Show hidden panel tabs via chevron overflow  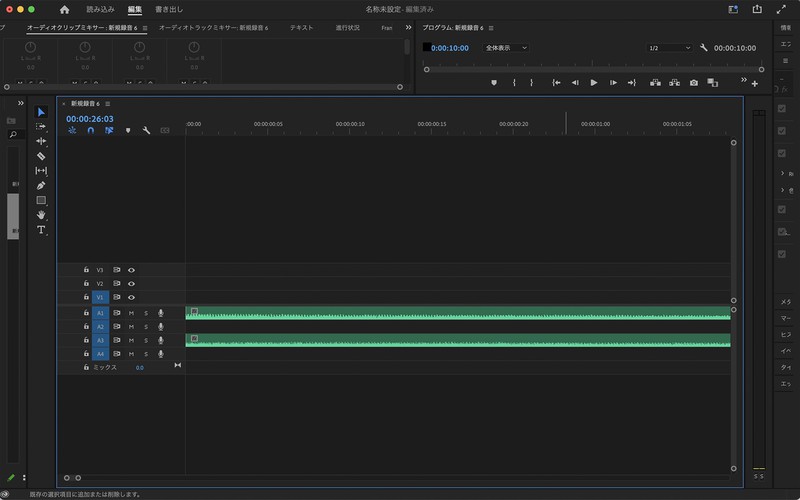pos(408,28)
